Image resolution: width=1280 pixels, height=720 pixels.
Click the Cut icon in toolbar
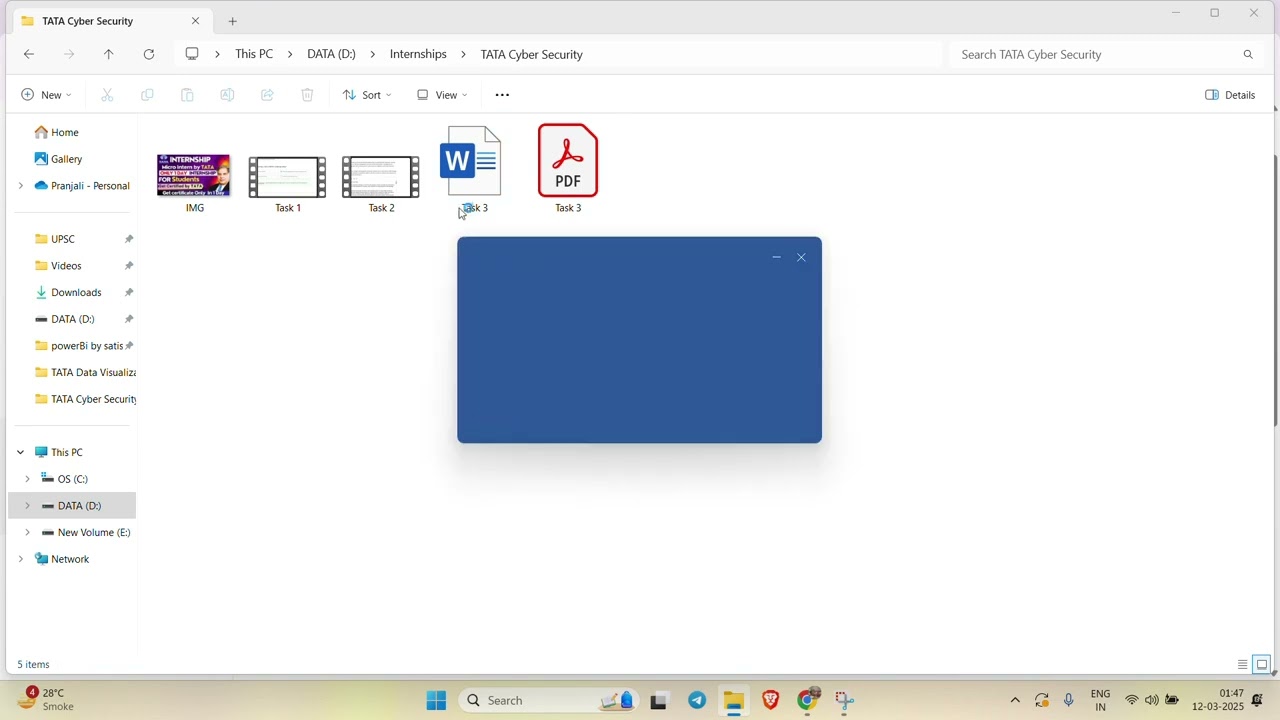(107, 95)
